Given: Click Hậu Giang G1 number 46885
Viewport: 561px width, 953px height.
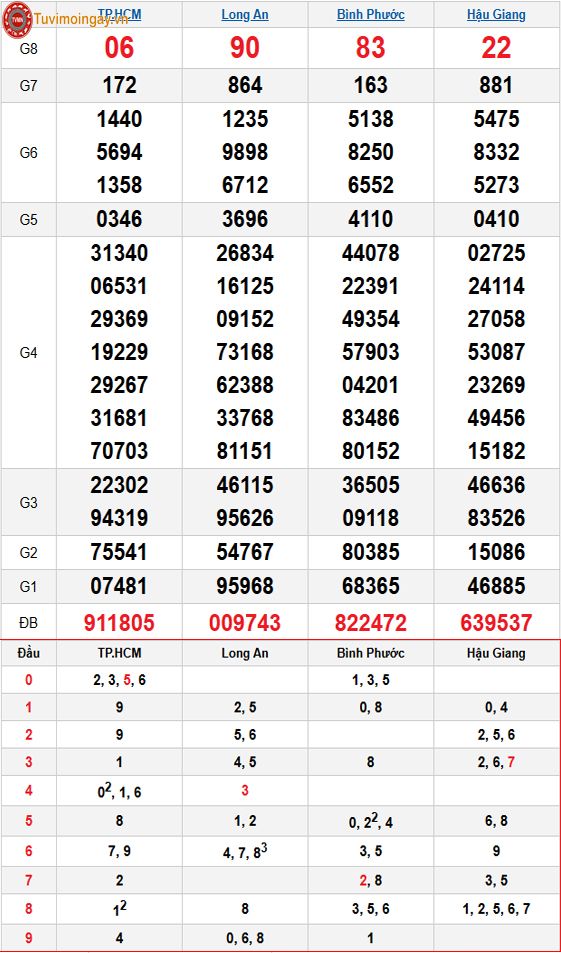Looking at the screenshot, I should pyautogui.click(x=497, y=586).
